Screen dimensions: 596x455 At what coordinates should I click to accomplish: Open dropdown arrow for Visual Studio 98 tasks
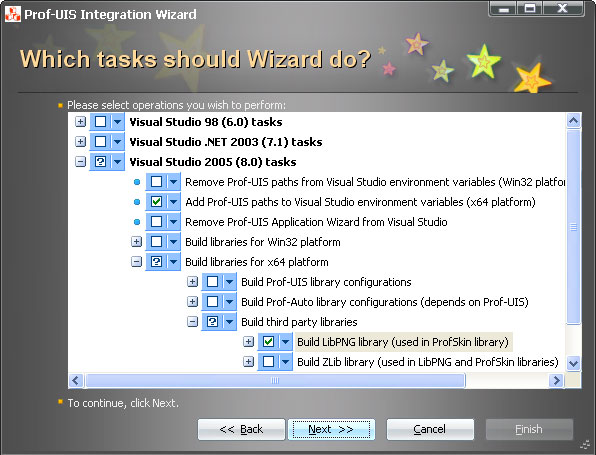[x=117, y=122]
